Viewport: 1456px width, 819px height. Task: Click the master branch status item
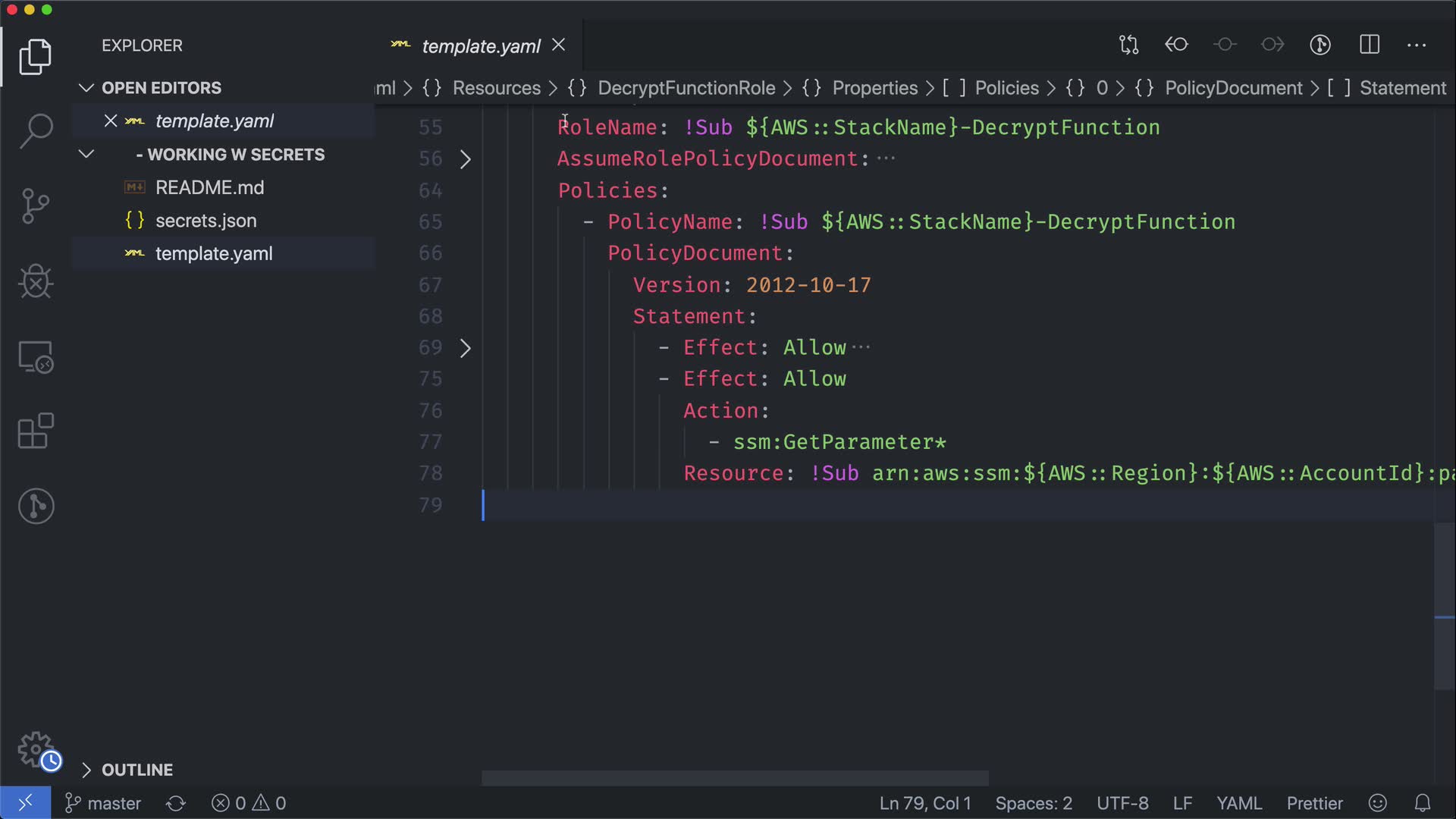[x=104, y=803]
